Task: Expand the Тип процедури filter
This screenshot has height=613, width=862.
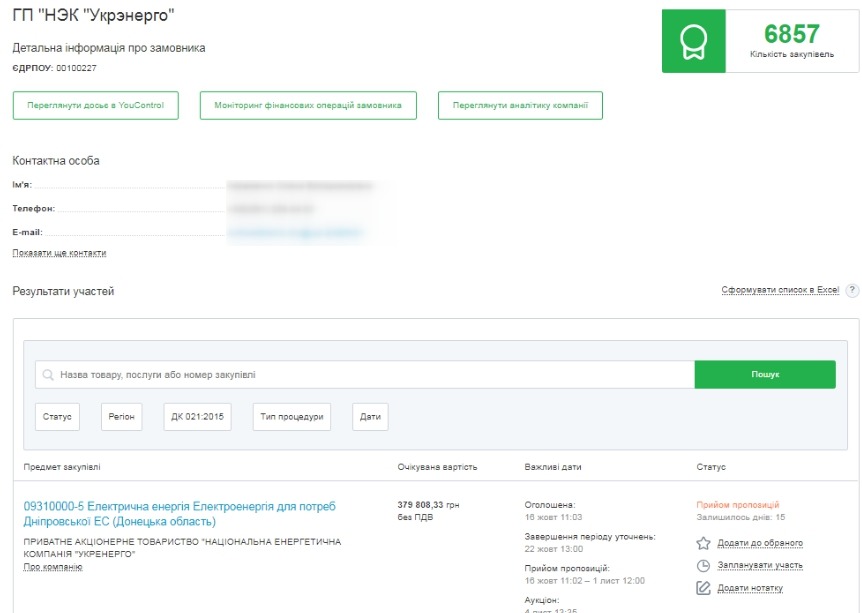Action: 291,417
